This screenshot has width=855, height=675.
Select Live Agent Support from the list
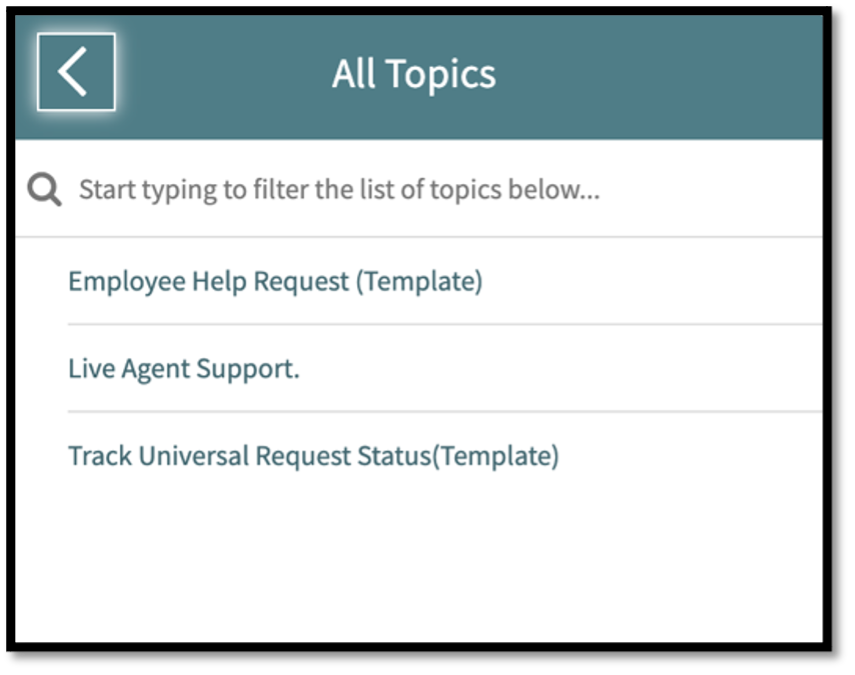pos(184,368)
